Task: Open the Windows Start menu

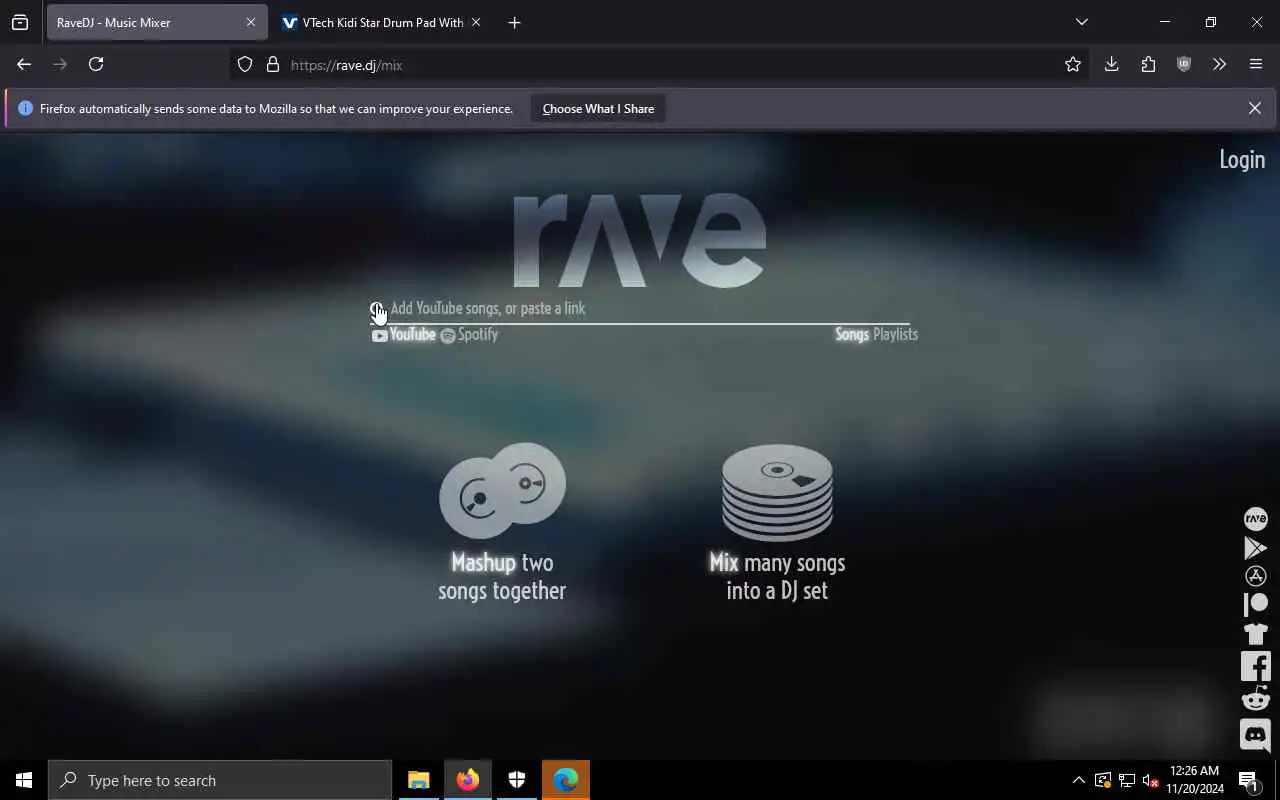Action: click(24, 780)
